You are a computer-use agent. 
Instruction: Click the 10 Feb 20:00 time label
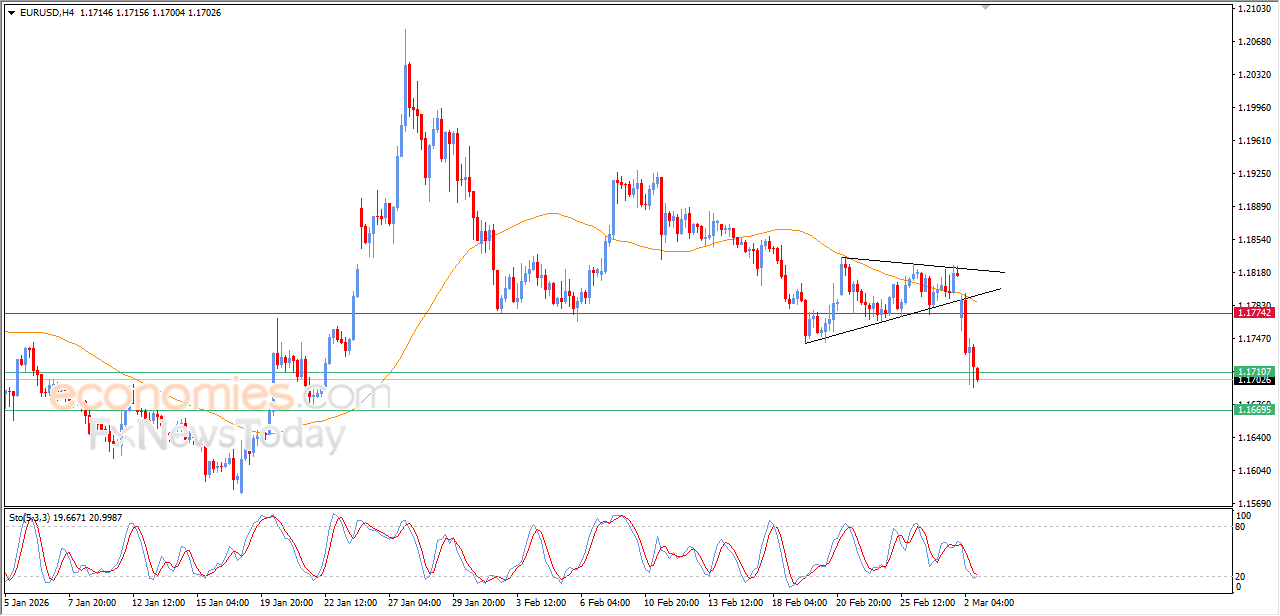671,603
